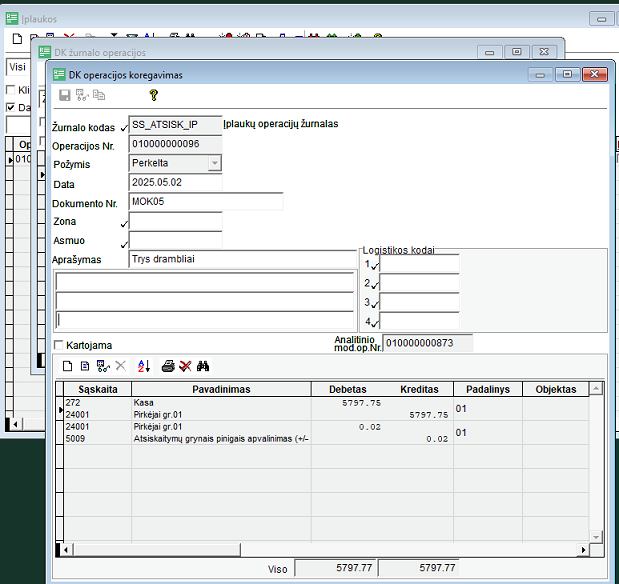Click the copy documents icon in top toolbar

point(99,95)
